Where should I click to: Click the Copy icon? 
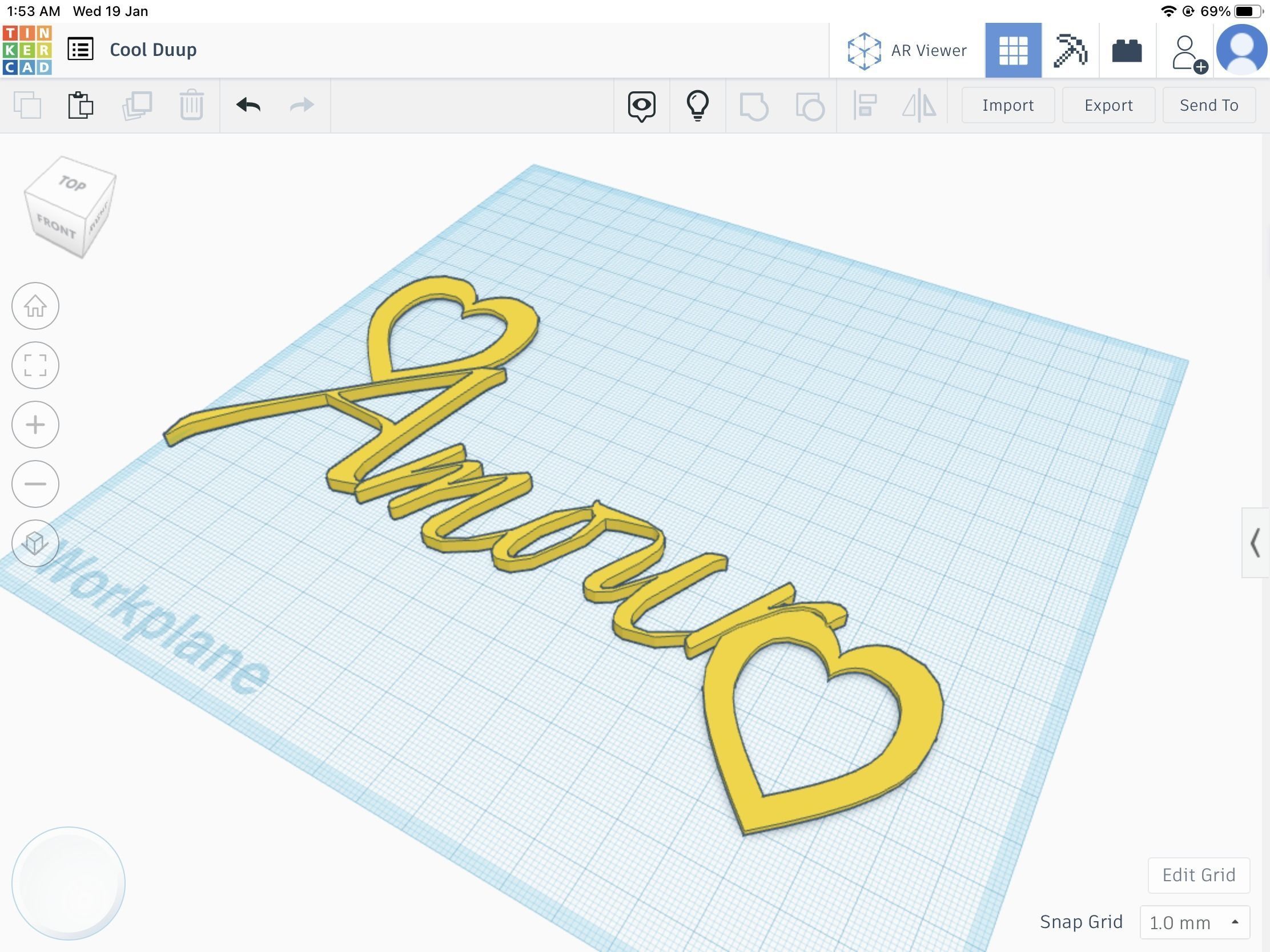27,105
